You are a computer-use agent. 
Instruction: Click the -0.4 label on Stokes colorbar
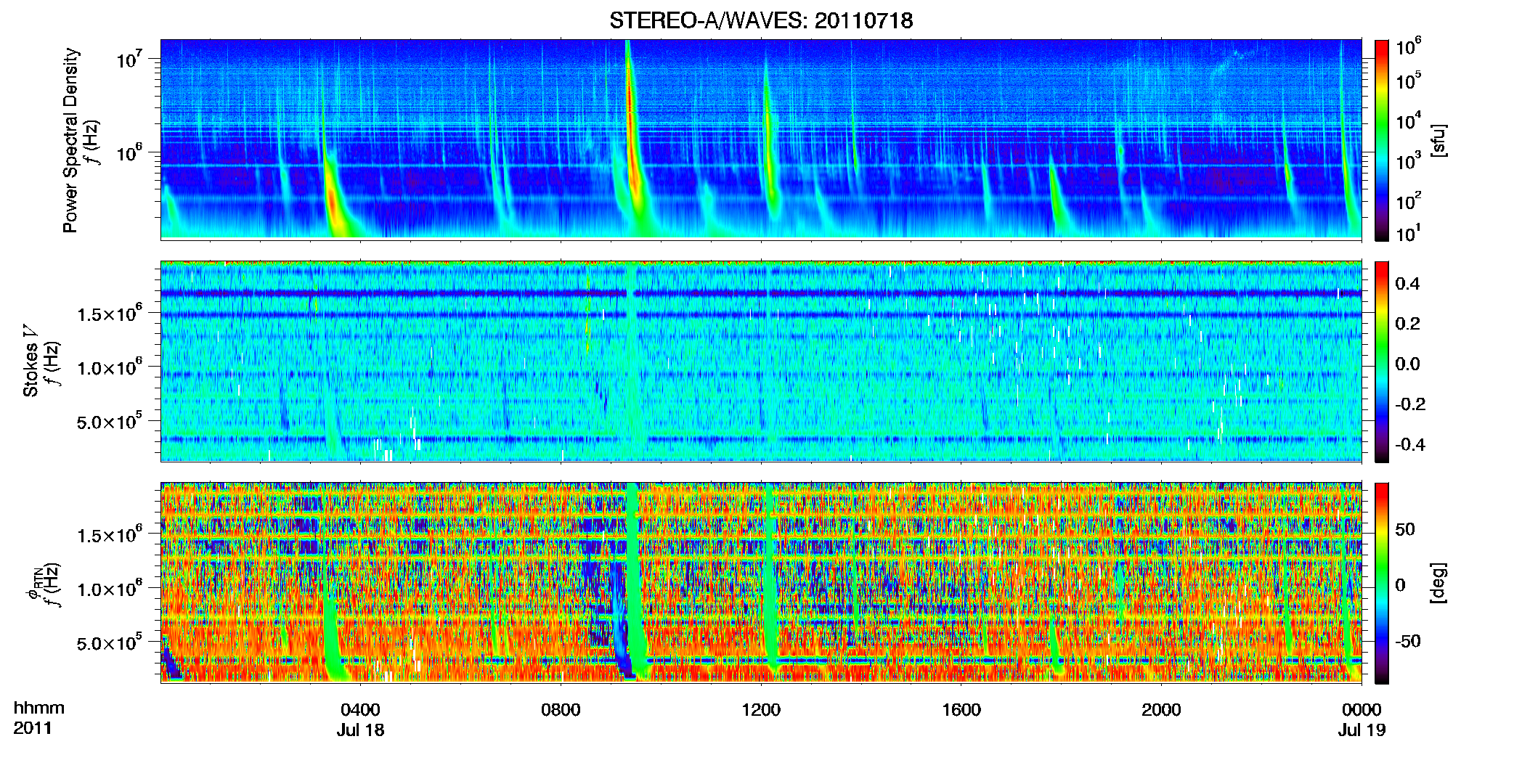[1410, 444]
